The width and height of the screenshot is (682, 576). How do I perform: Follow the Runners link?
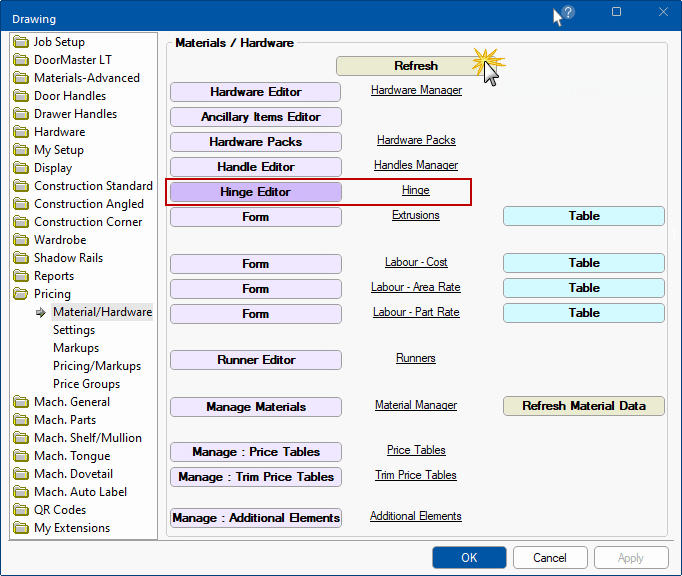coord(416,358)
